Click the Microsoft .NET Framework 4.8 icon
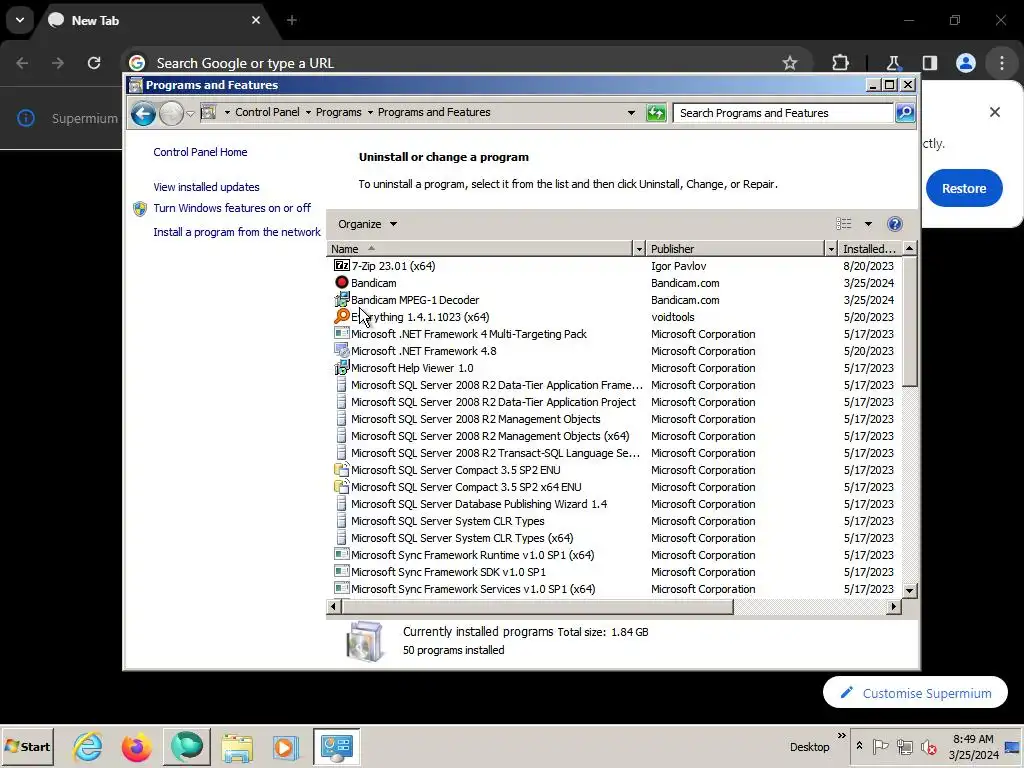The width and height of the screenshot is (1024, 768). [x=342, y=351]
